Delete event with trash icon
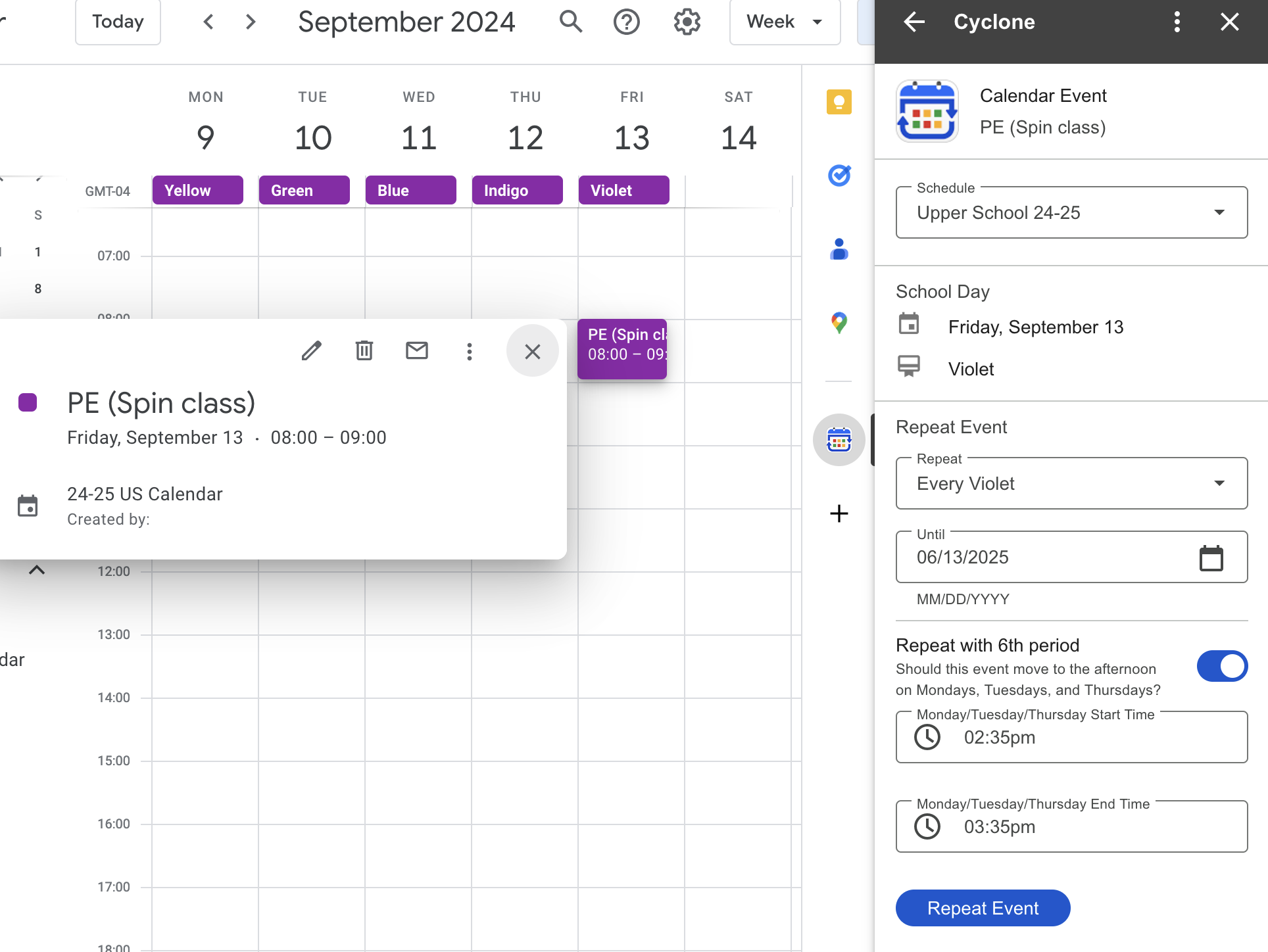The height and width of the screenshot is (952, 1268). 364,351
